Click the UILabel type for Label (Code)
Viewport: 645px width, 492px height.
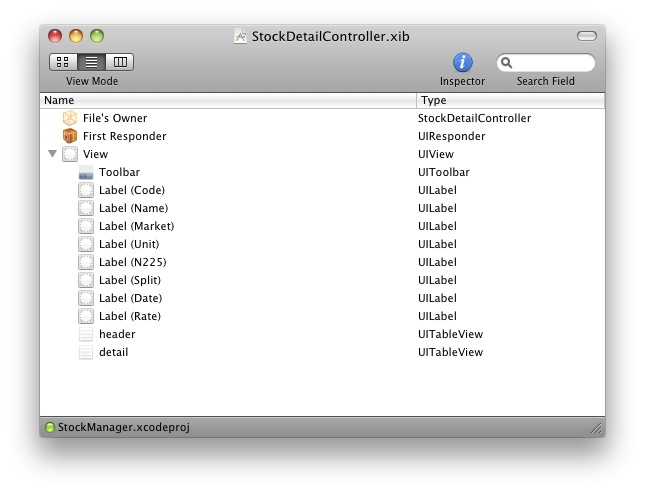coord(437,190)
